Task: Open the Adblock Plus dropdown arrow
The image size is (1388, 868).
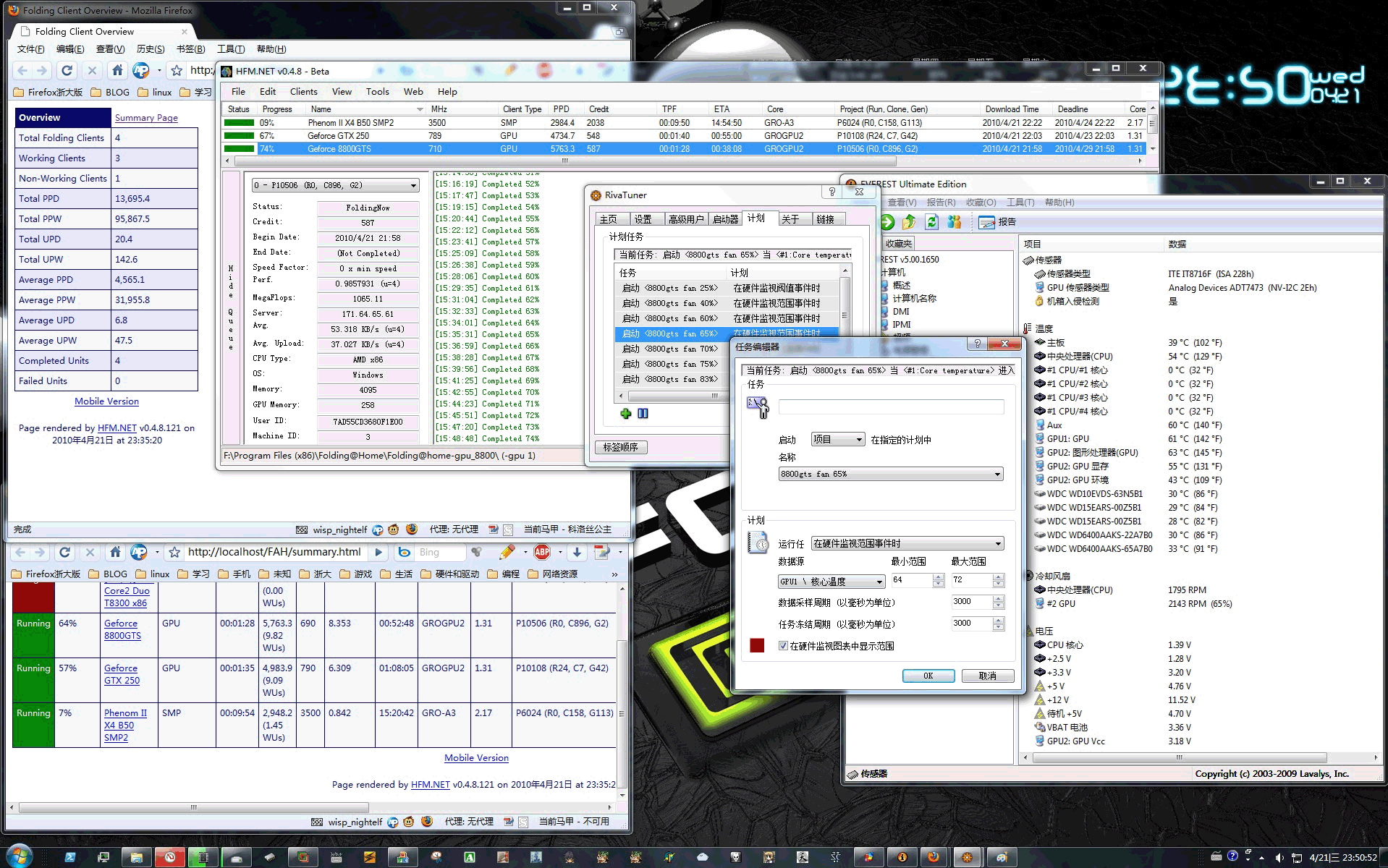Action: (x=561, y=553)
